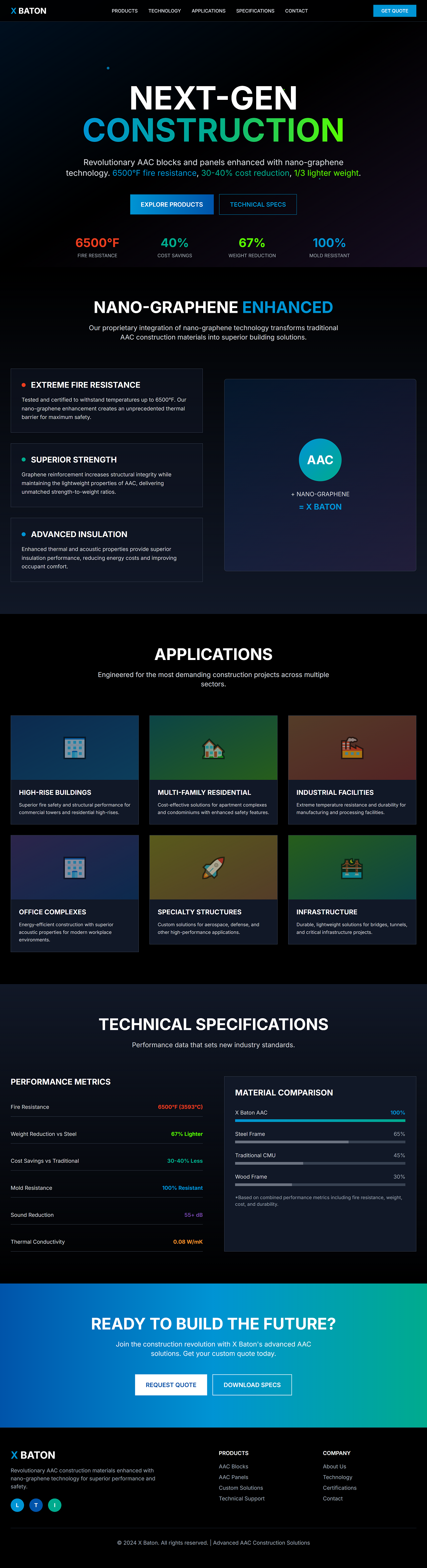
Task: Select the Specifications nav item
Action: [256, 11]
